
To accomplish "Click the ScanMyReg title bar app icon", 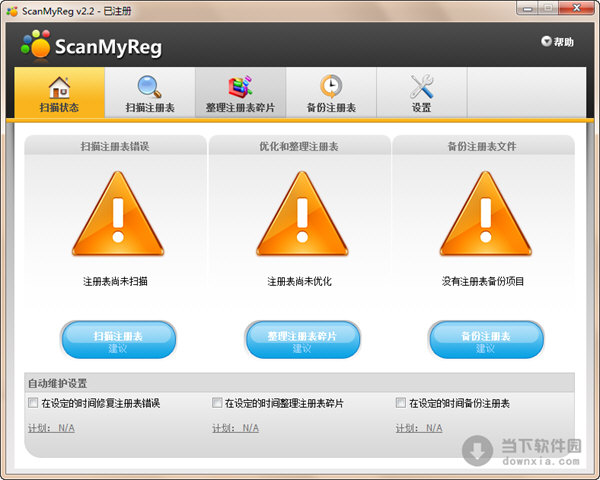I will click(x=12, y=11).
